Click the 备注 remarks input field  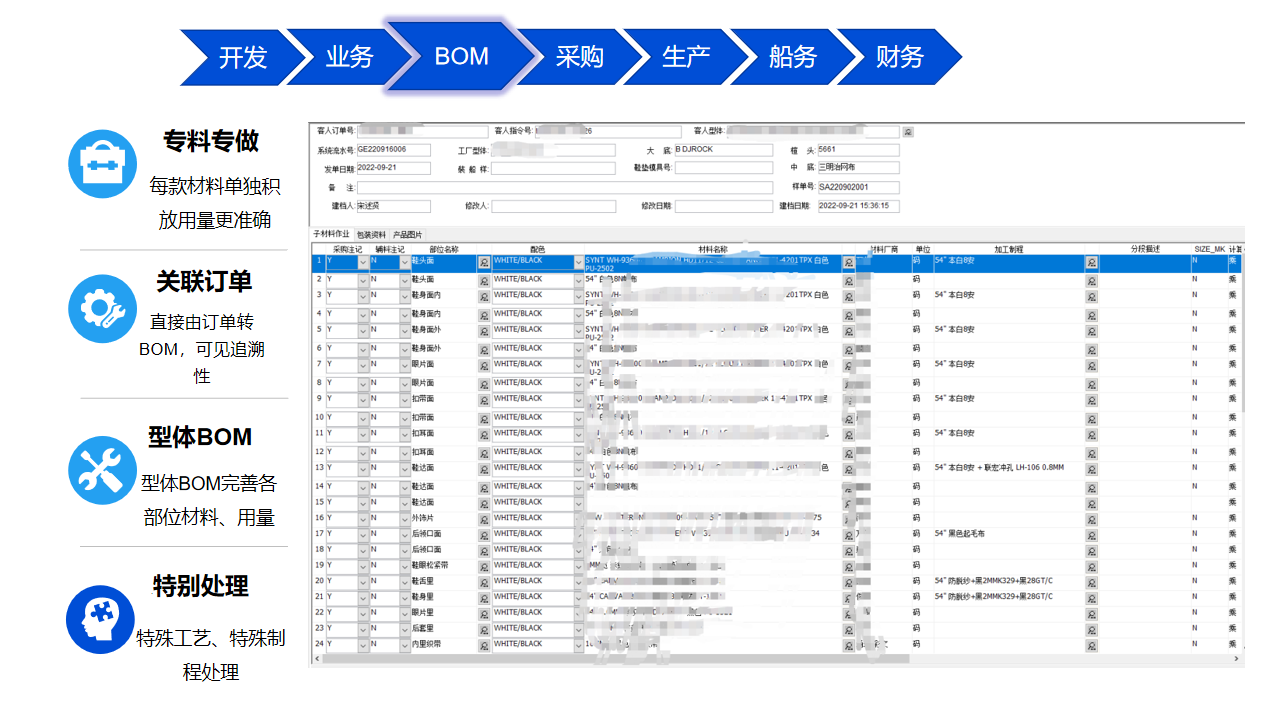(565, 187)
